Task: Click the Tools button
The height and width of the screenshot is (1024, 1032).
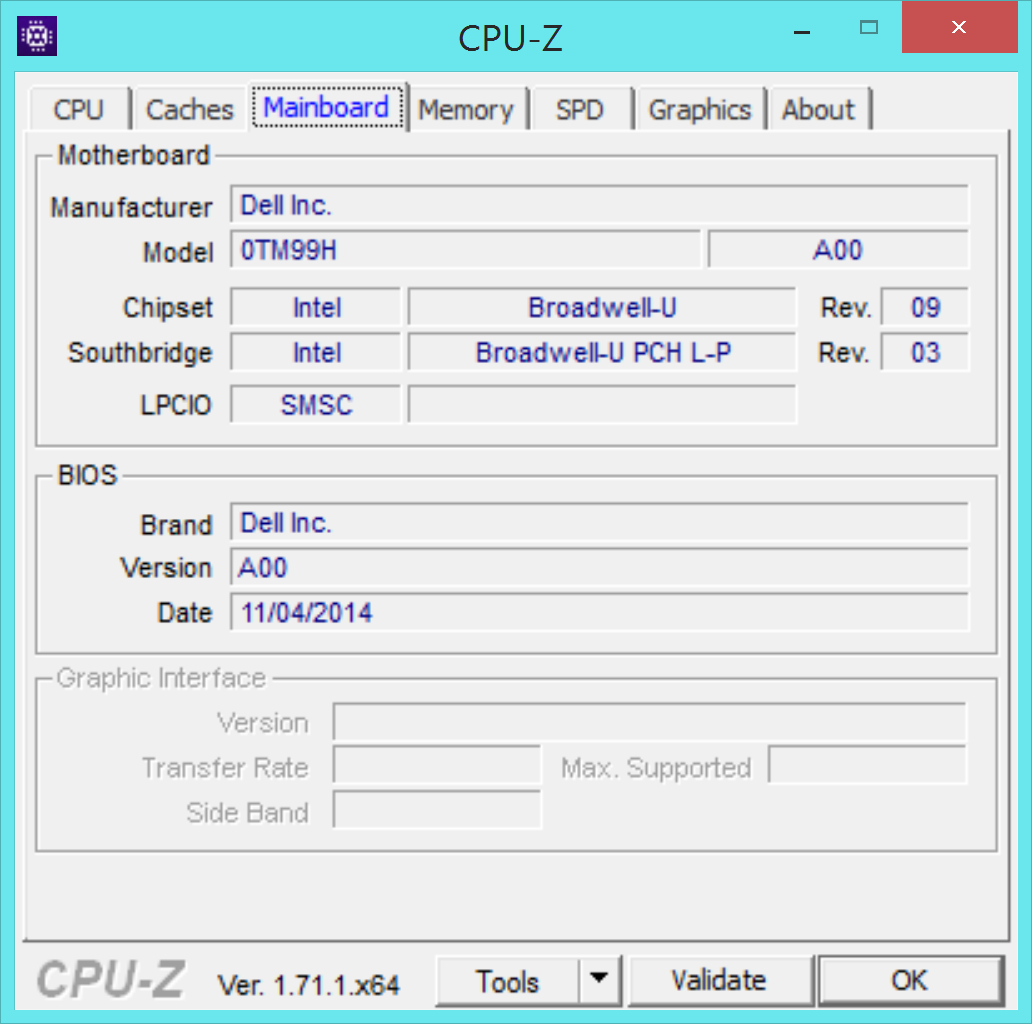Action: [x=507, y=981]
